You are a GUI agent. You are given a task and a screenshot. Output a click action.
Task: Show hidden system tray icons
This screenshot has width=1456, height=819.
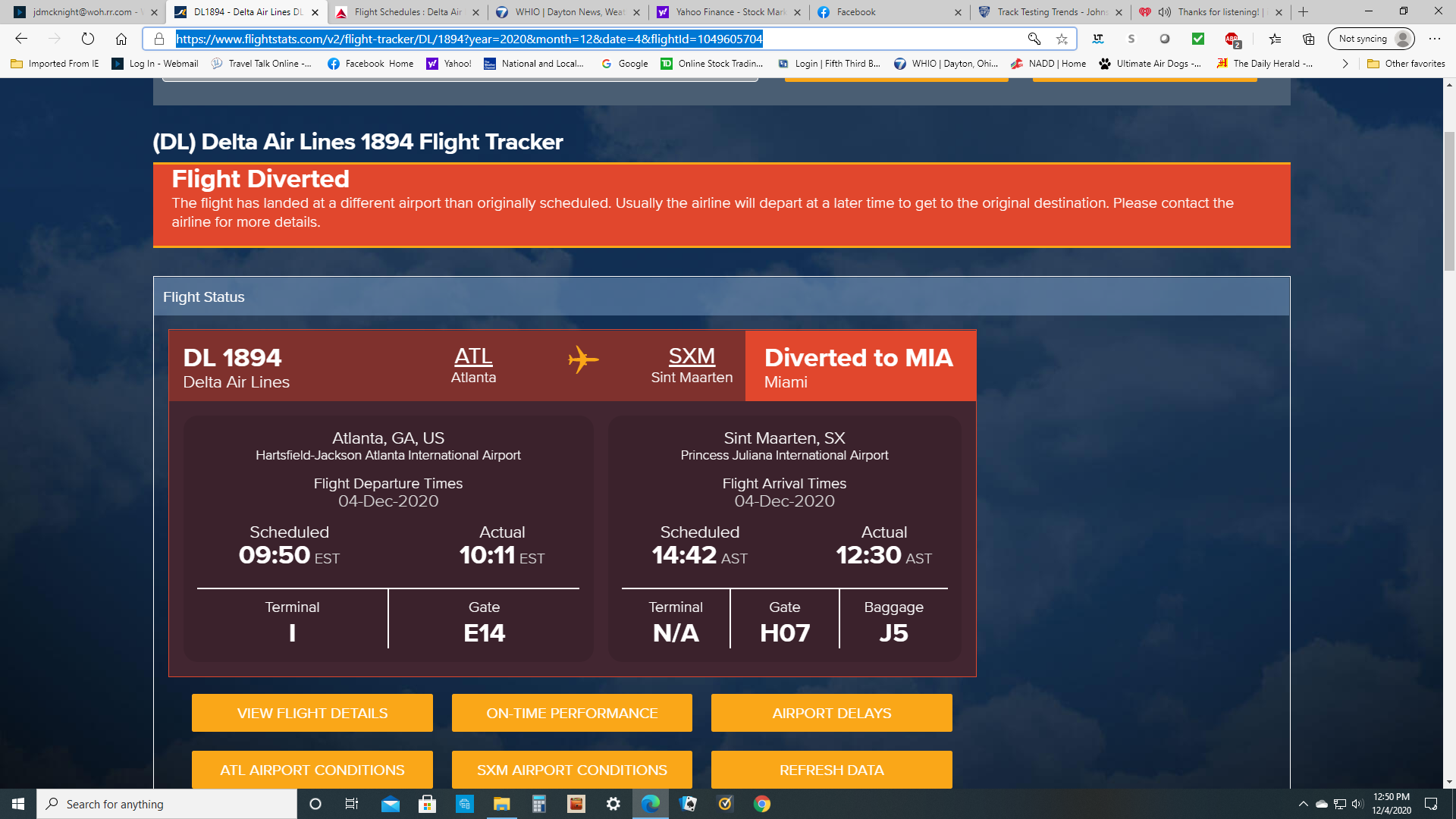point(1303,804)
